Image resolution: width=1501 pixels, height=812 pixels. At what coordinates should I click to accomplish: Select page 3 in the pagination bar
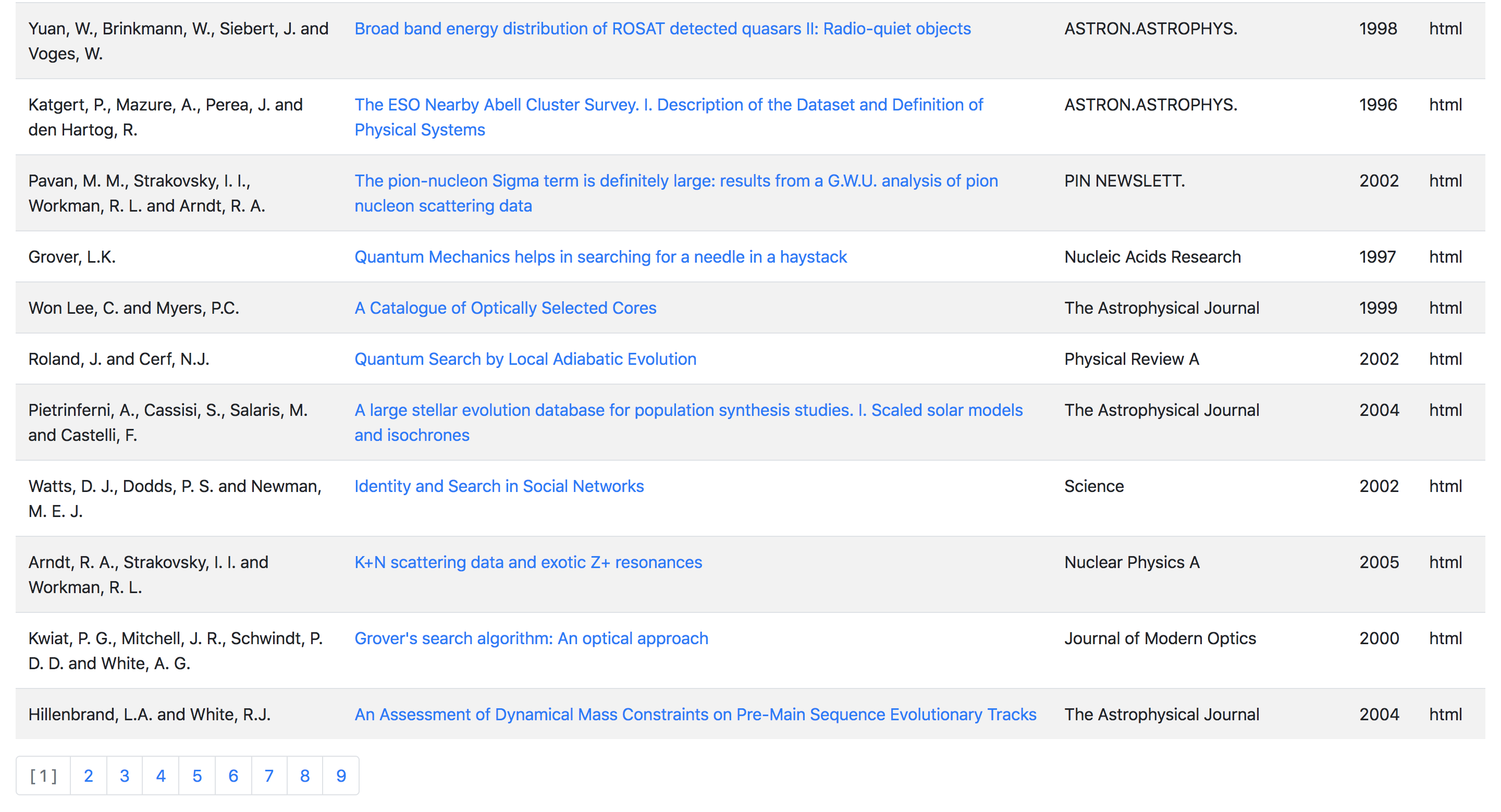pos(124,776)
